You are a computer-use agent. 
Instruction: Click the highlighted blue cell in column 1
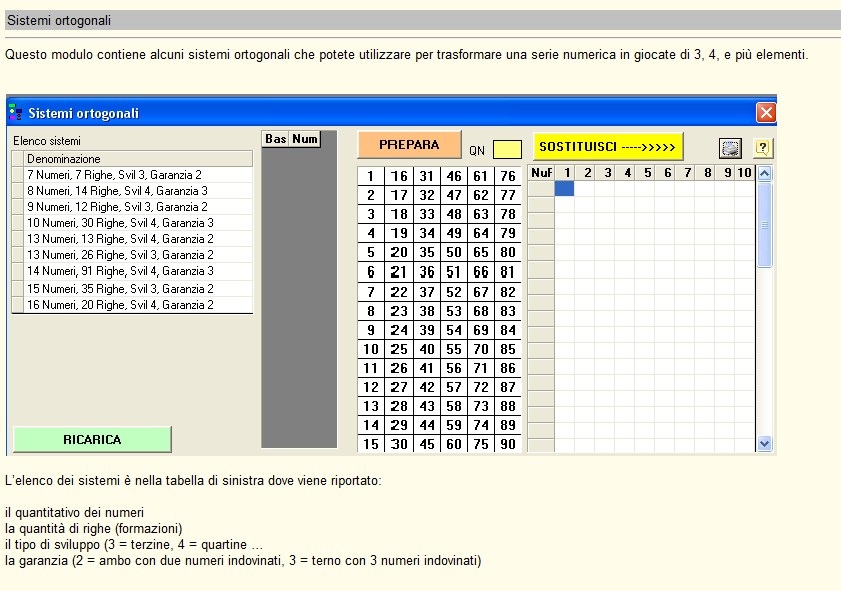tap(564, 188)
